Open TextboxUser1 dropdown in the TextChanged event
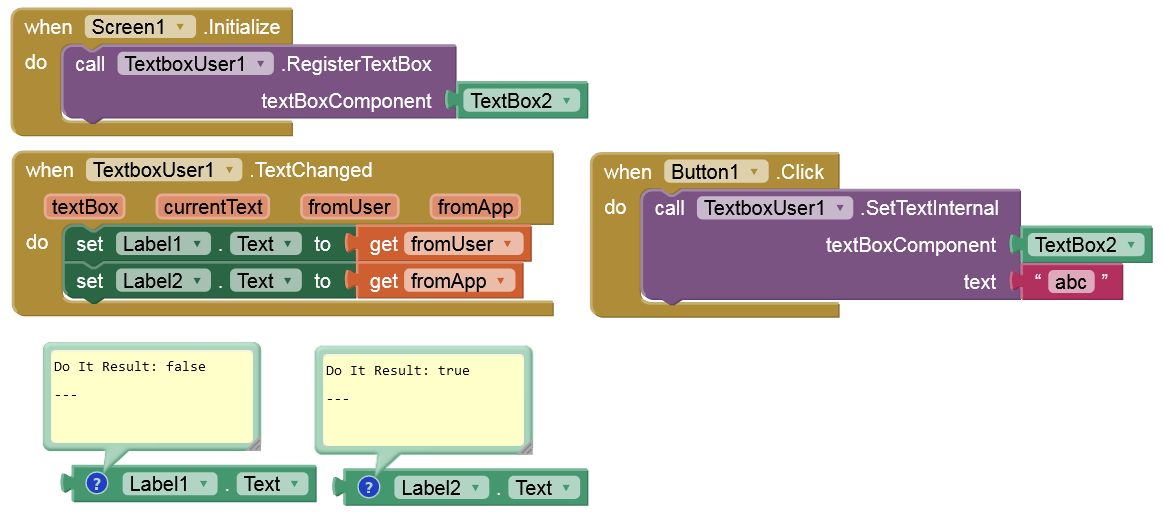1165x523 pixels. coord(164,170)
